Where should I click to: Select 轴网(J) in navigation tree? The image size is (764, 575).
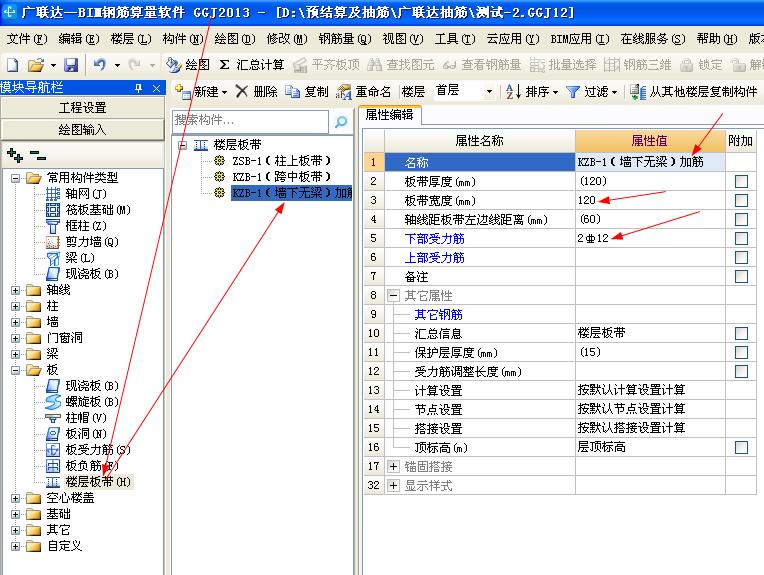[x=86, y=194]
